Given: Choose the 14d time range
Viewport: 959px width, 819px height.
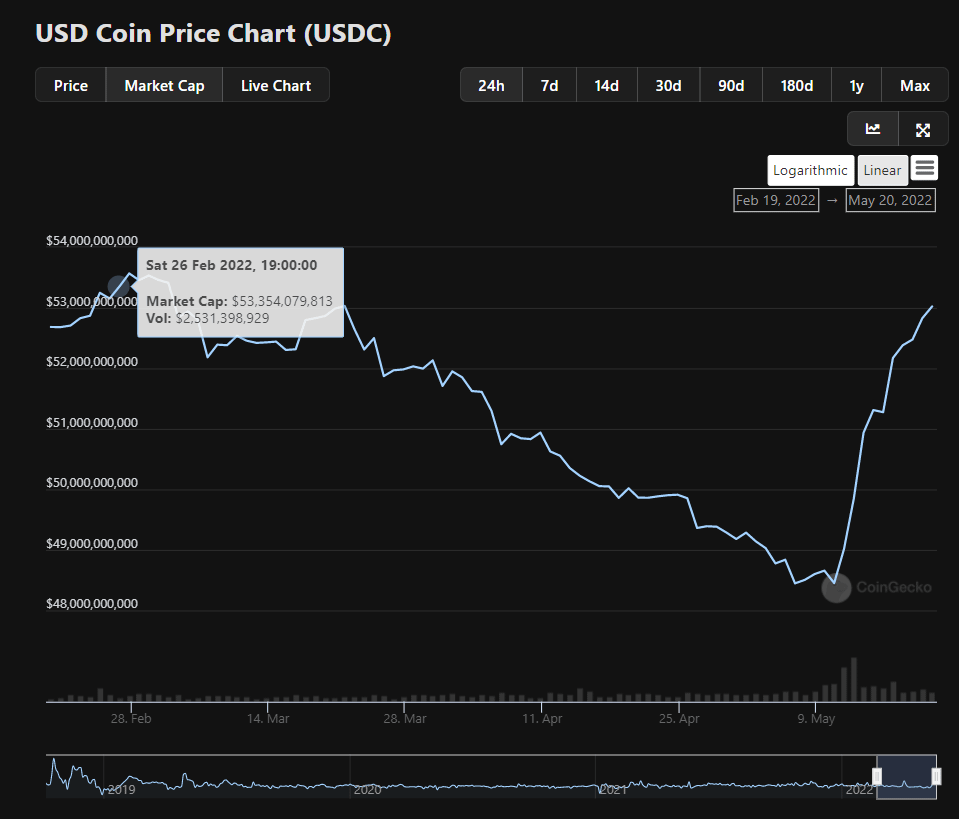Looking at the screenshot, I should [x=607, y=85].
